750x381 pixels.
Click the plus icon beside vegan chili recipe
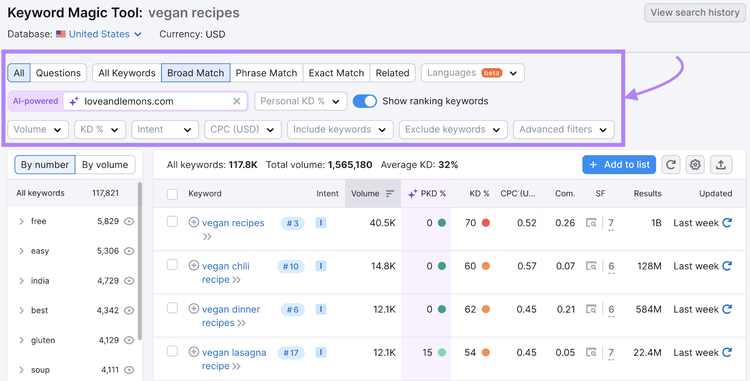click(x=194, y=265)
